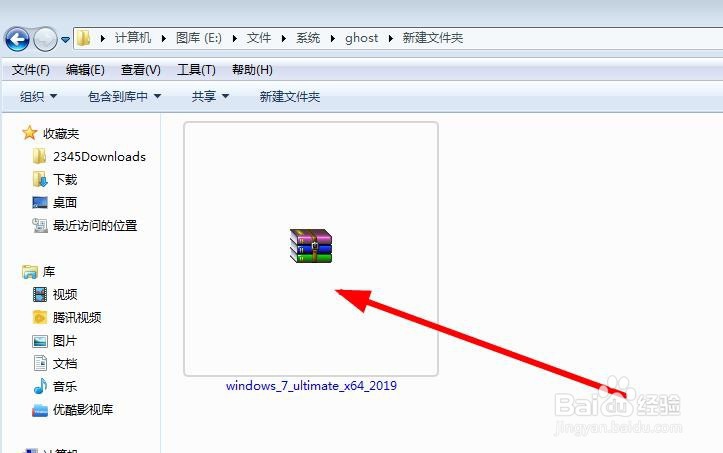Click the 桌面 desktop icon
The height and width of the screenshot is (453, 723).
point(40,202)
